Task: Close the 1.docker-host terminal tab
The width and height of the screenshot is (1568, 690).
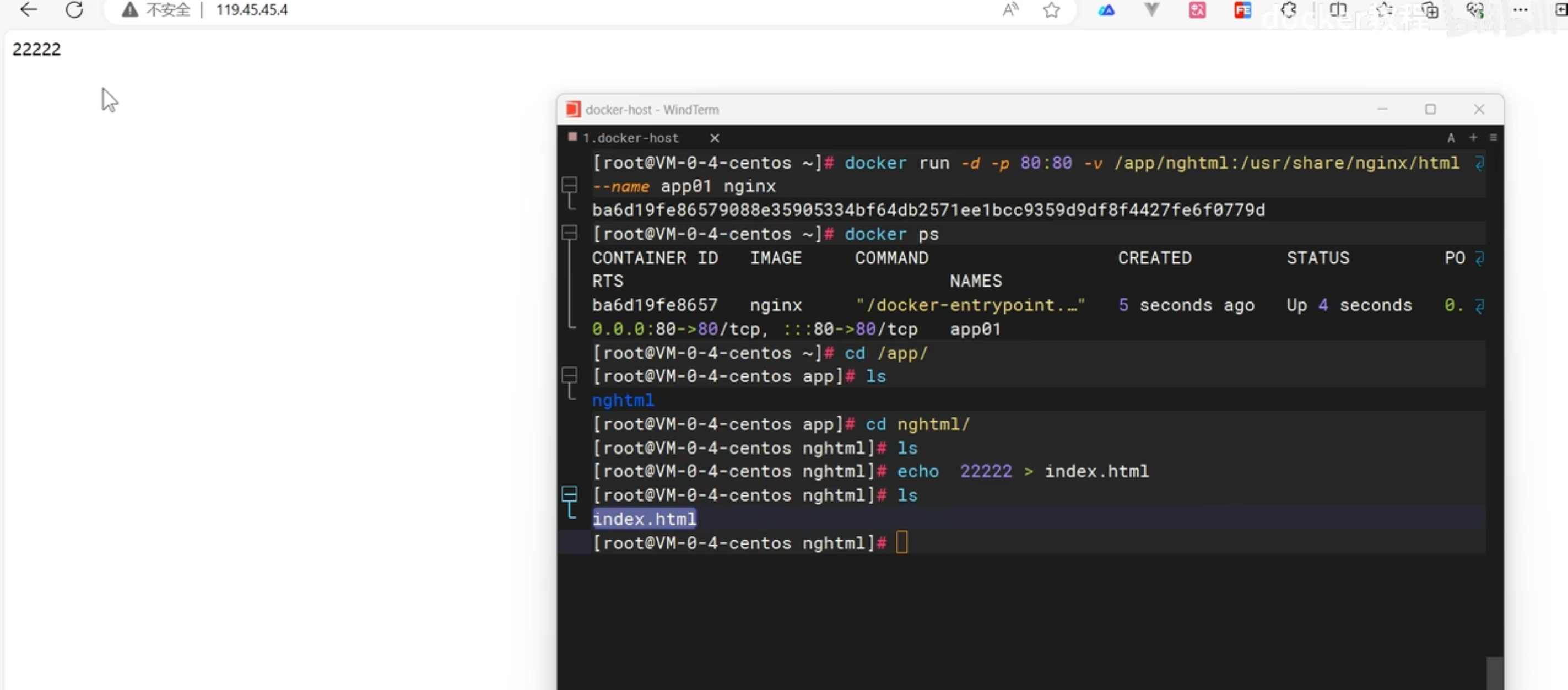Action: (x=715, y=138)
